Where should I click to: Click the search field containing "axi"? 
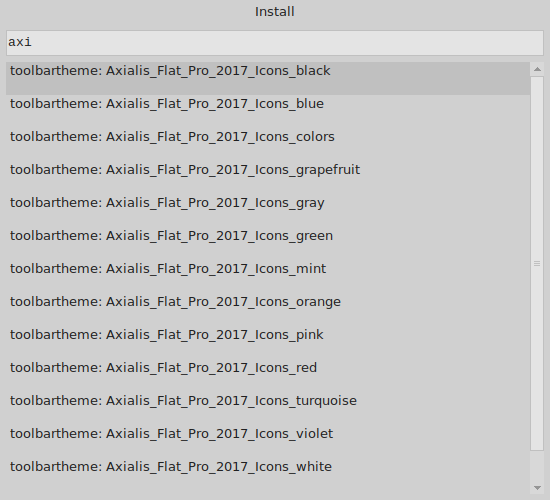click(x=275, y=43)
